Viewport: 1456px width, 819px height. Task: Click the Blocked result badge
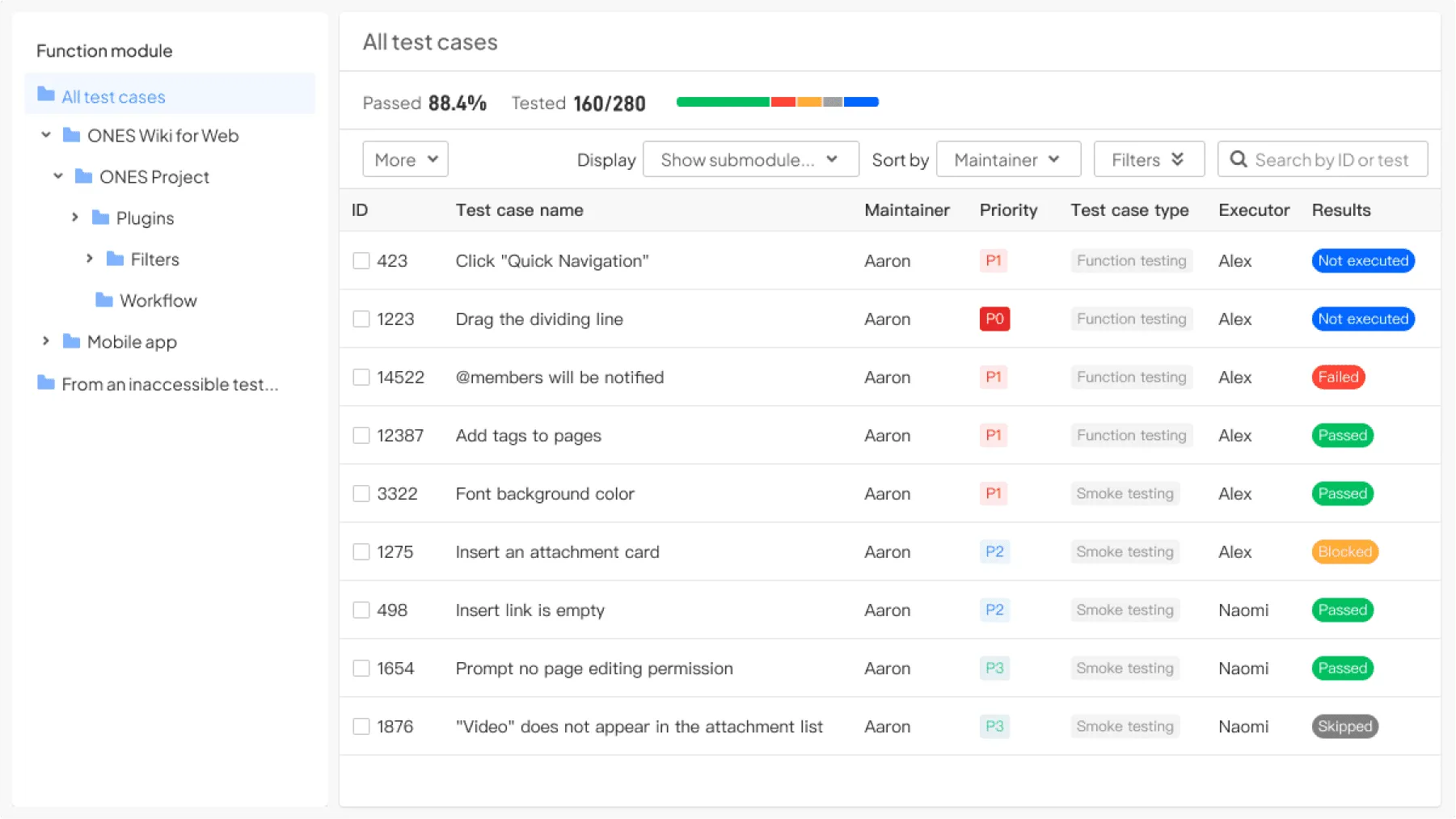[x=1344, y=551]
